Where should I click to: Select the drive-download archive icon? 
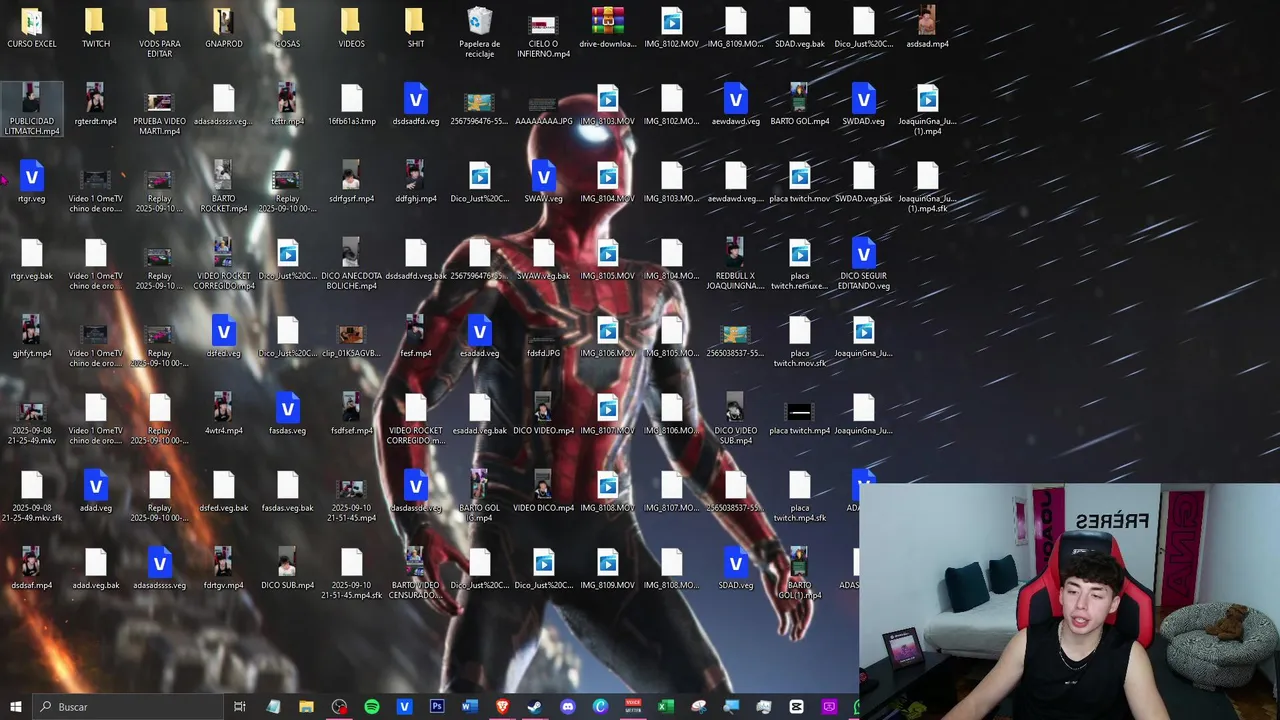(607, 28)
